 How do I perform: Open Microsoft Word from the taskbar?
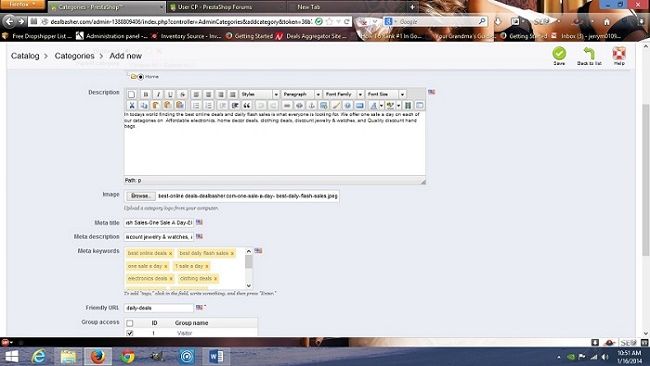click(x=216, y=356)
